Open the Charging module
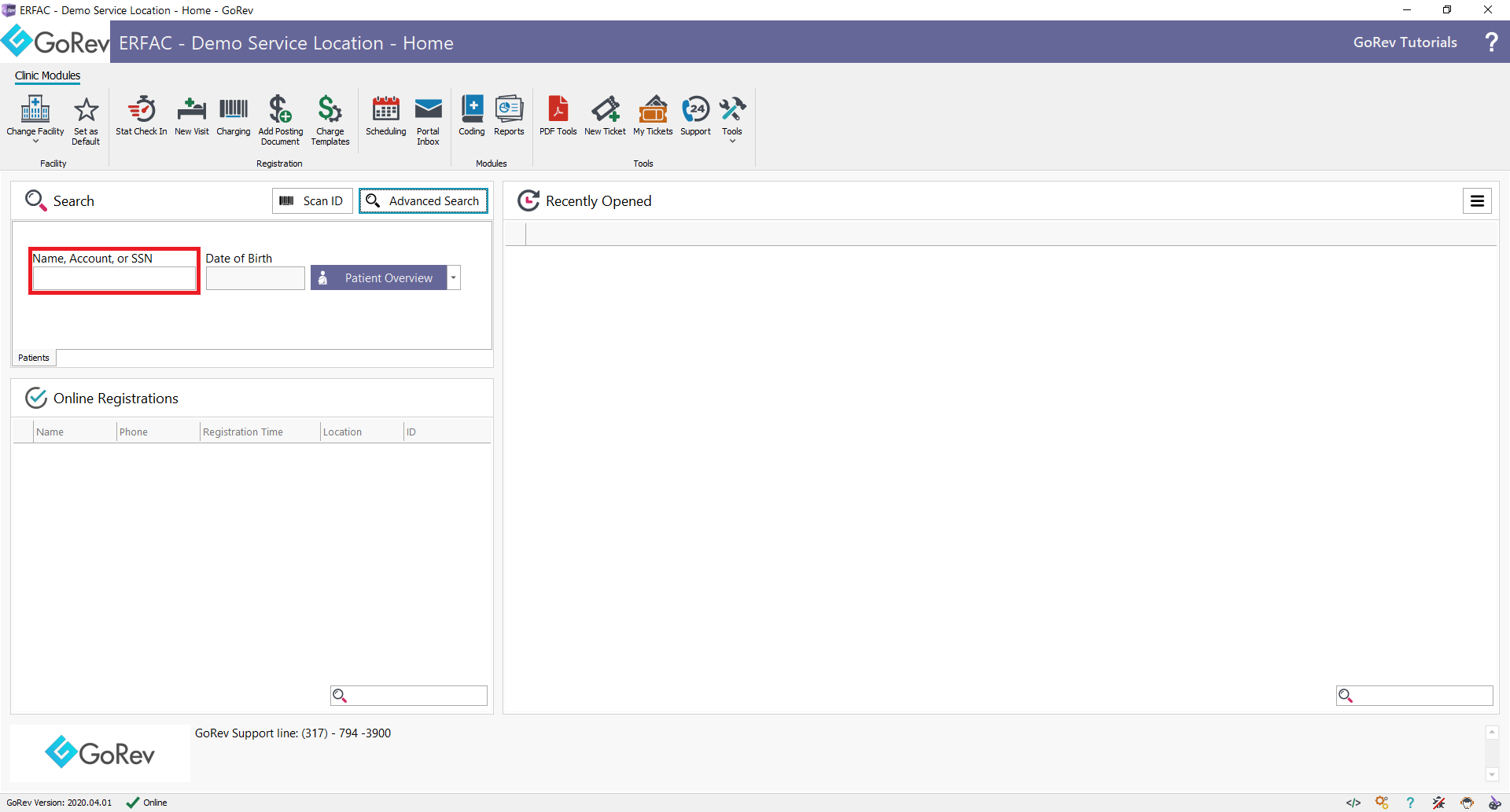Screen dimensions: 1510x812 pyautogui.click(x=234, y=116)
